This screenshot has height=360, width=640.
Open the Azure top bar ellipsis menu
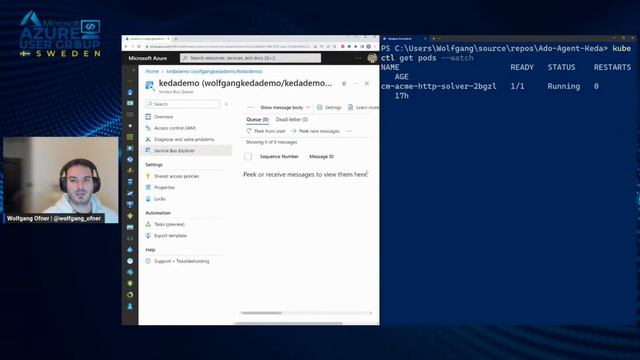[358, 58]
